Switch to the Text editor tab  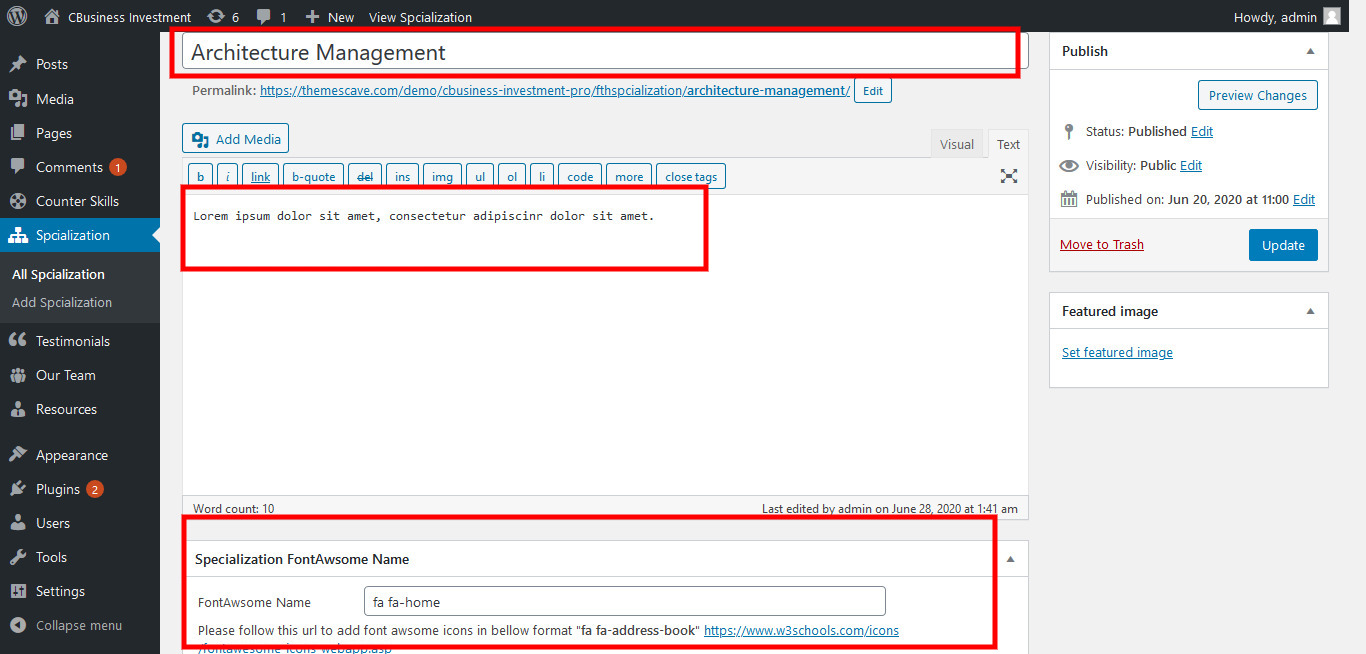click(1009, 144)
